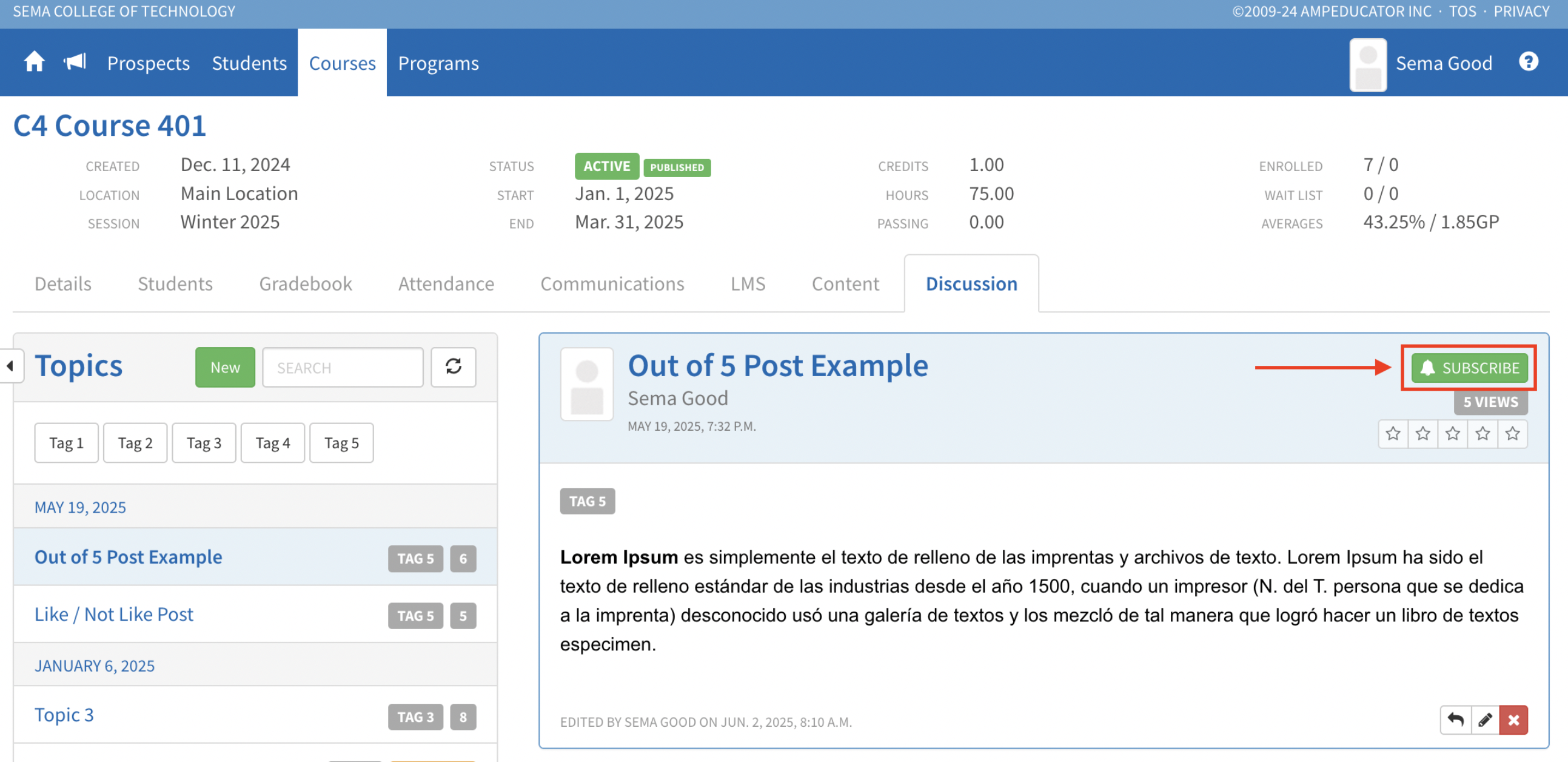1568x762 pixels.
Task: Click the help question mark icon
Action: pyautogui.click(x=1528, y=62)
